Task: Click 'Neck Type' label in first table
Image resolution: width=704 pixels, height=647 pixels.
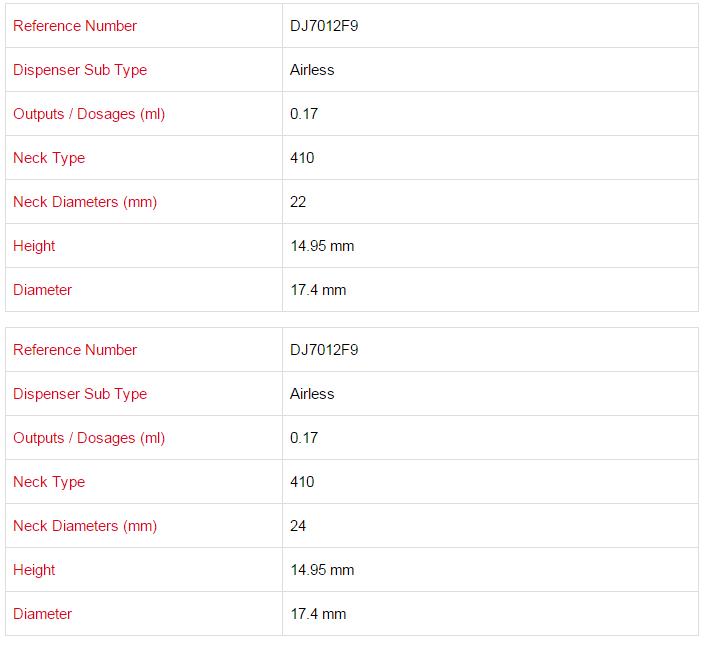Action: (x=49, y=158)
